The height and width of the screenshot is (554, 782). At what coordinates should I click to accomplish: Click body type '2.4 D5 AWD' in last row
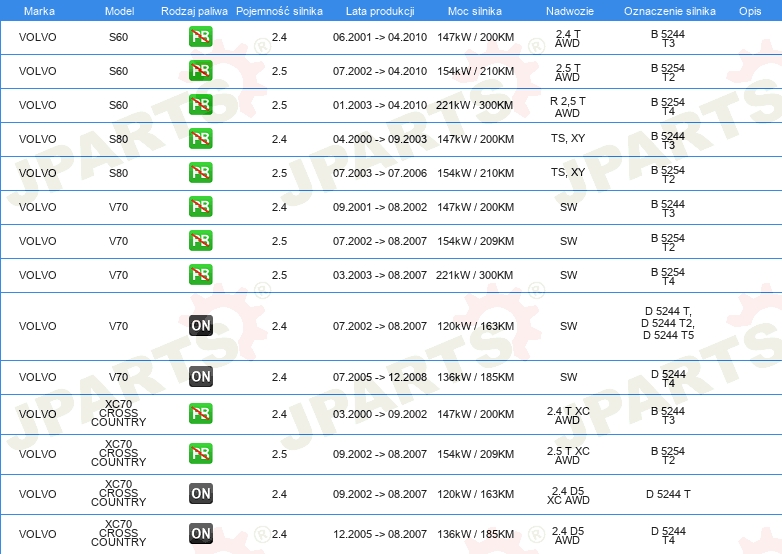pos(568,535)
